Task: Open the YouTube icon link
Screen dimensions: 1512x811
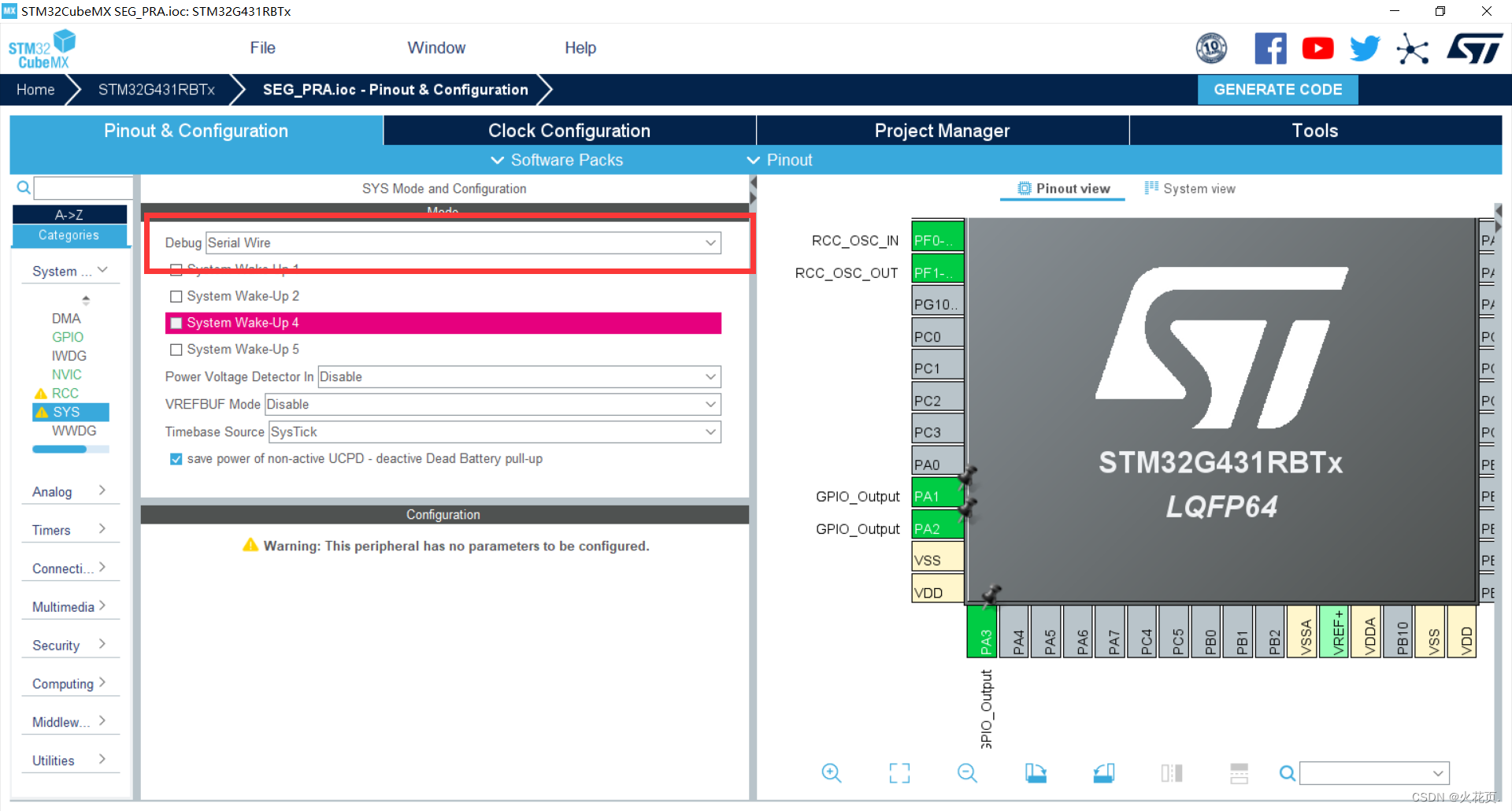Action: click(1317, 48)
